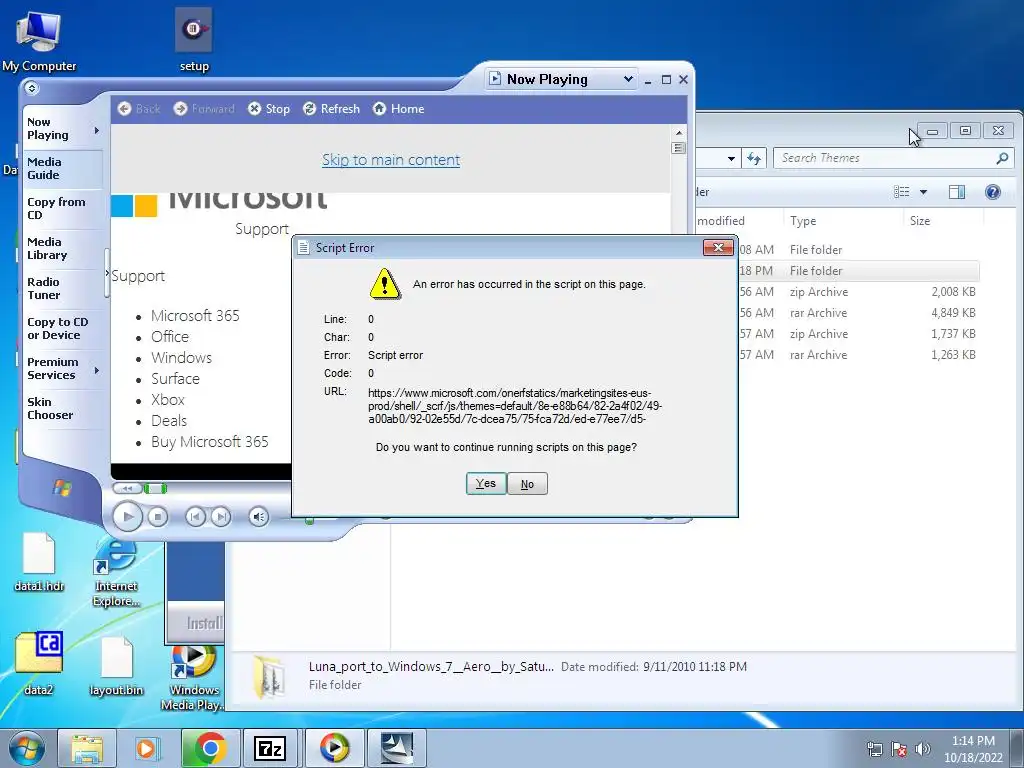1024x768 pixels.
Task: Click Yes in the Script Error dialog
Action: click(486, 483)
